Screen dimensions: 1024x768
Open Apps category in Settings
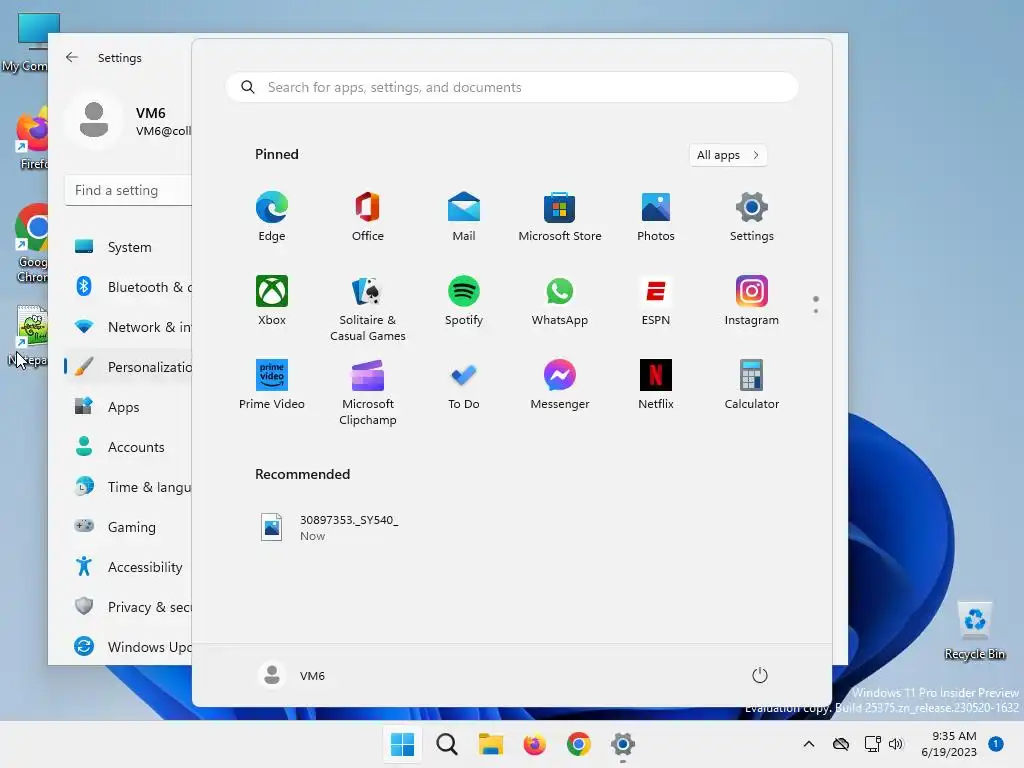point(129,407)
